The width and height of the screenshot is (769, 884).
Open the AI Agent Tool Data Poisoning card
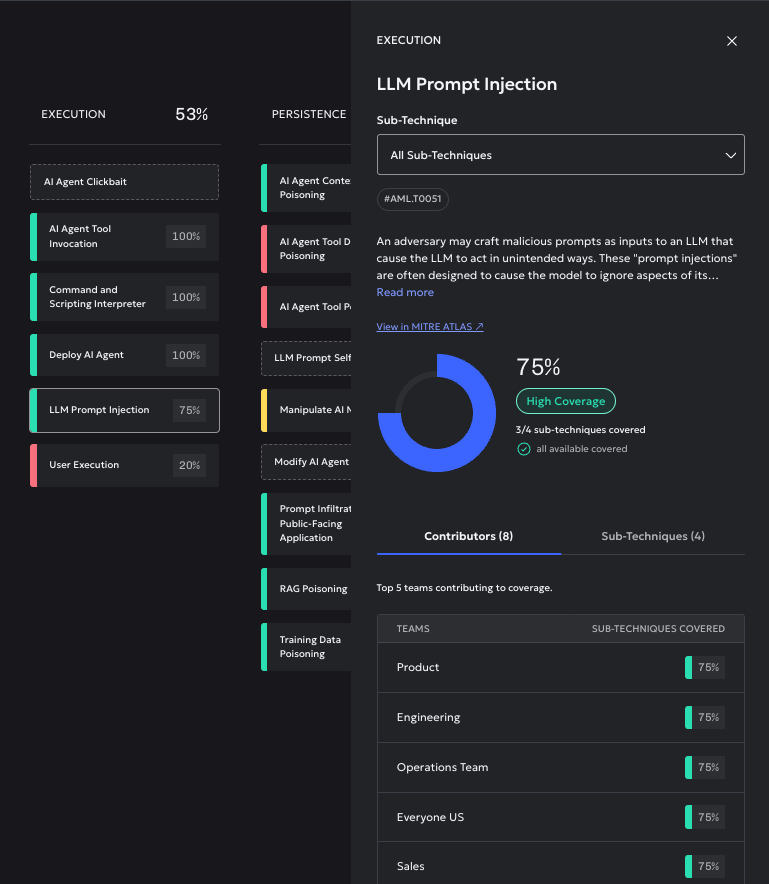tap(306, 249)
